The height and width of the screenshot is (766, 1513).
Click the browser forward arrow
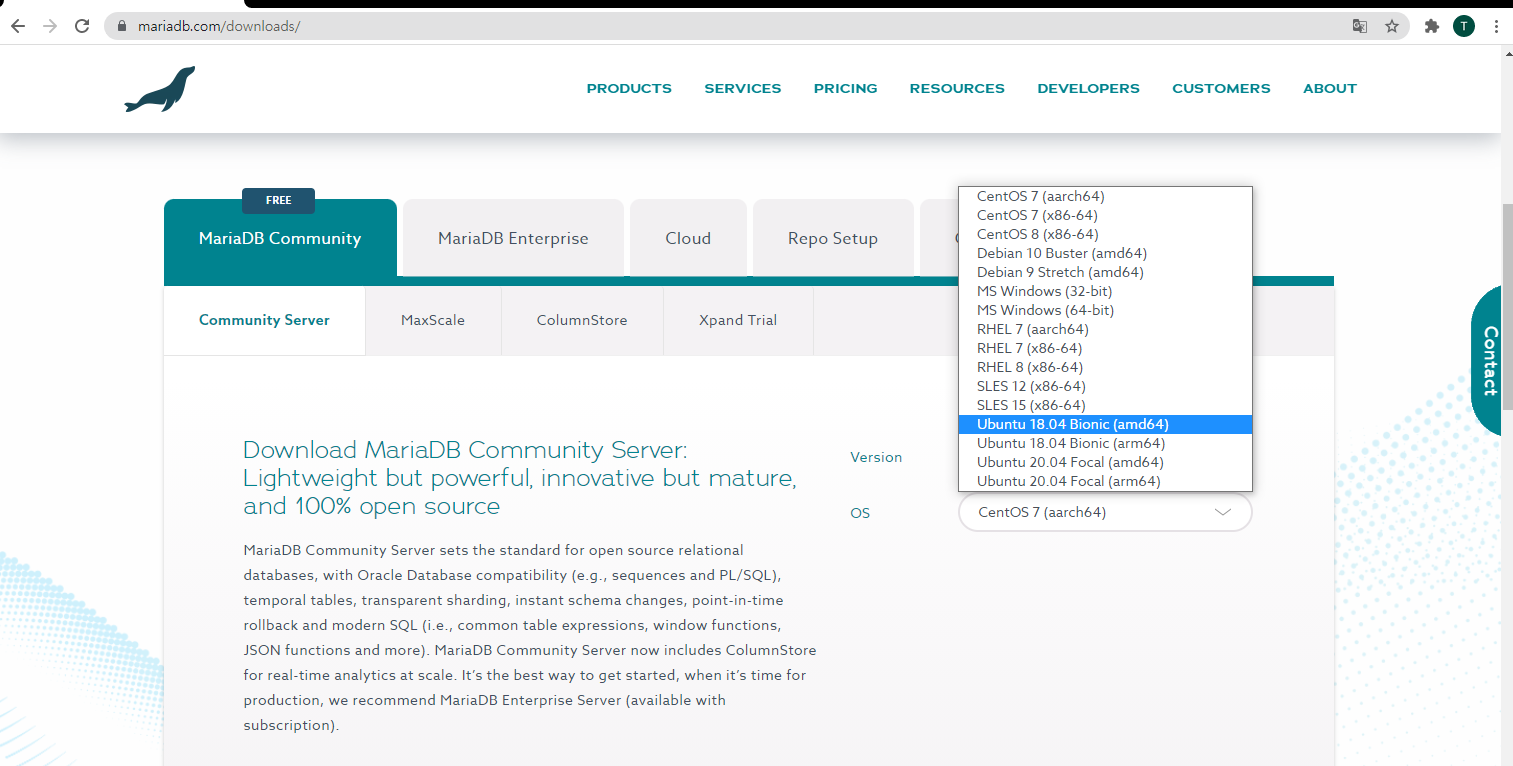click(x=50, y=26)
